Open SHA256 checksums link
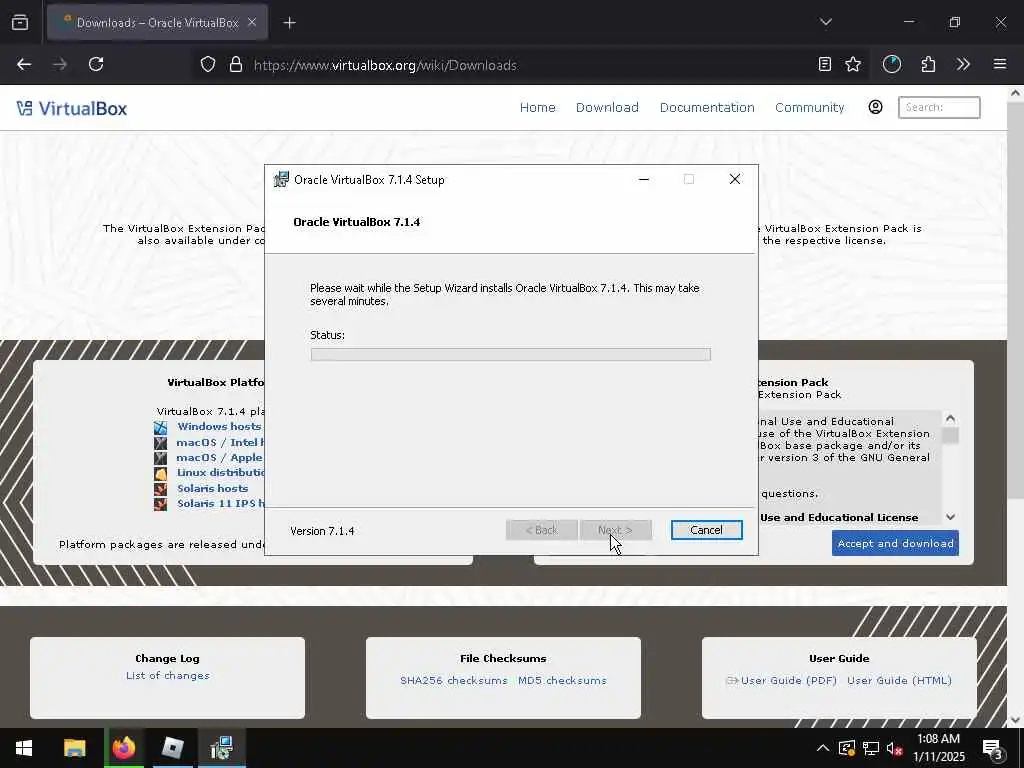 pyautogui.click(x=454, y=680)
